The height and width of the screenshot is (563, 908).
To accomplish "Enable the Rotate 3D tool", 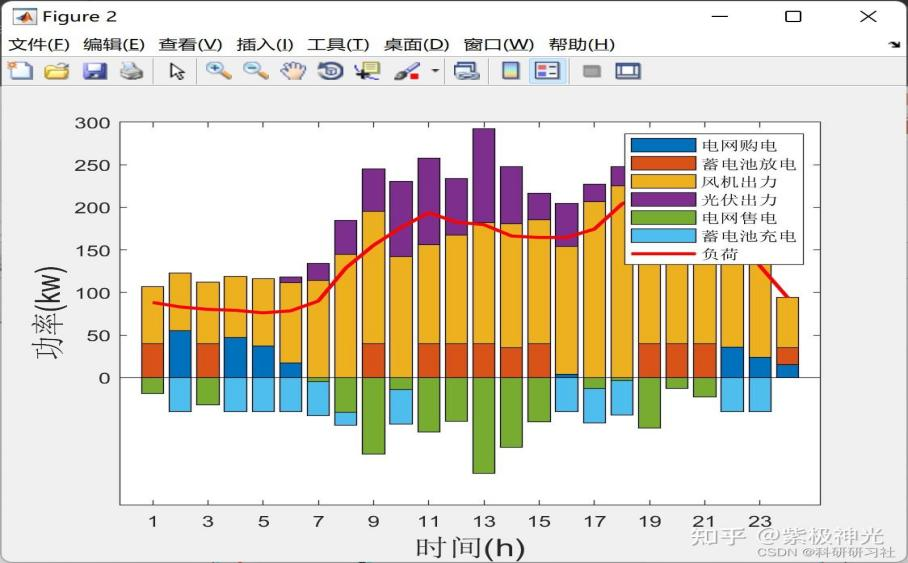I will pyautogui.click(x=330, y=71).
